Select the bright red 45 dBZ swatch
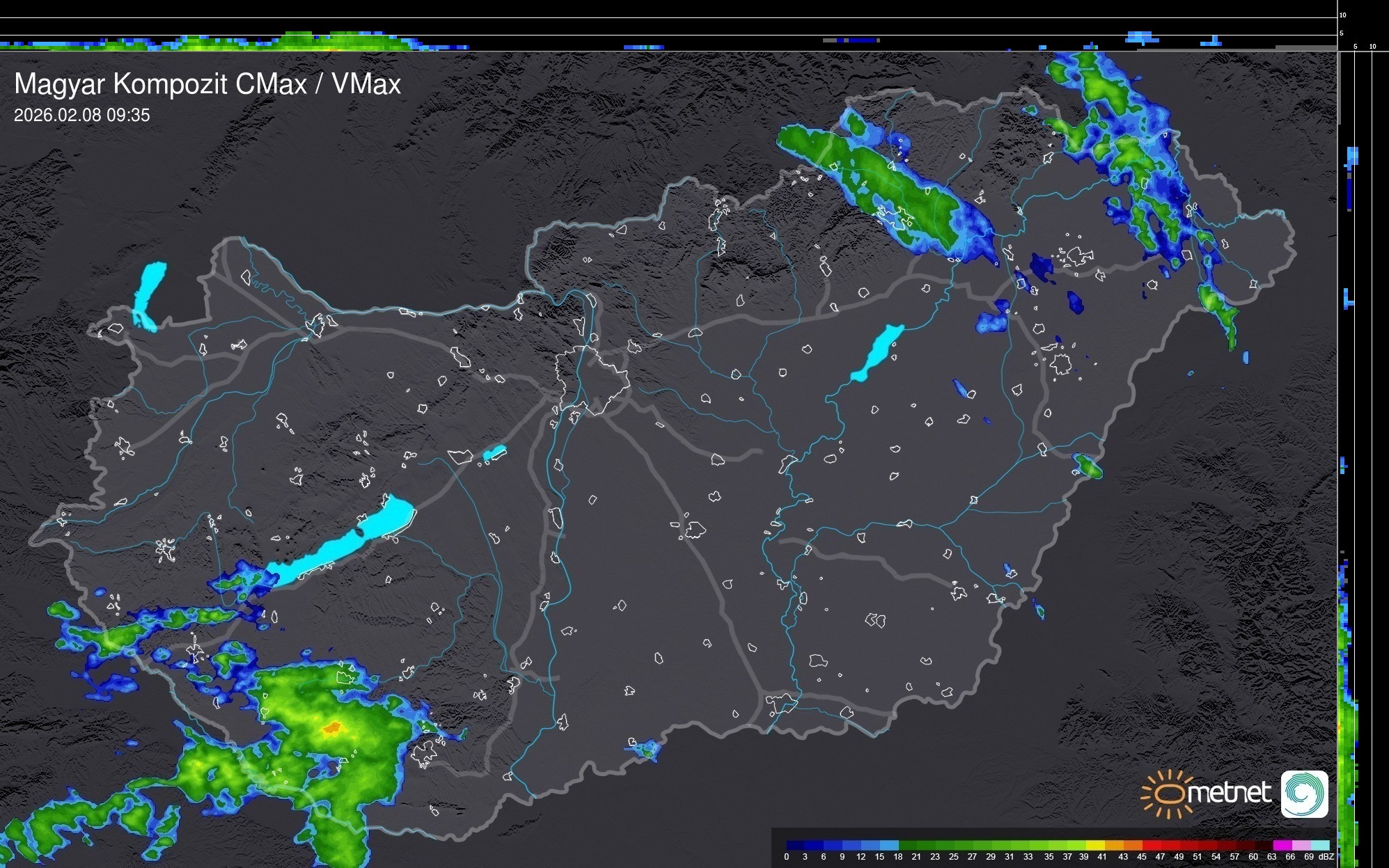Viewport: 1389px width, 868px height. 1151,846
